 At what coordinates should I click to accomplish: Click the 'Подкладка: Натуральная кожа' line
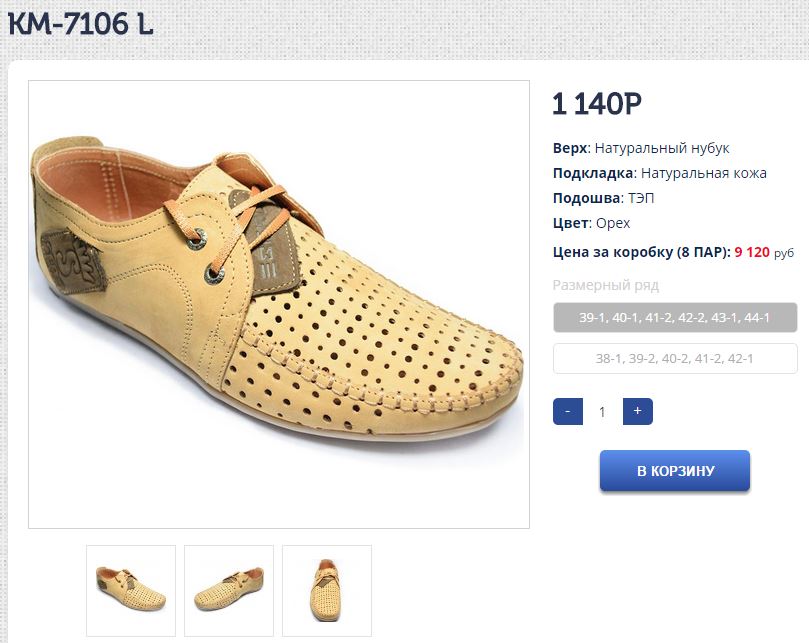[x=659, y=173]
